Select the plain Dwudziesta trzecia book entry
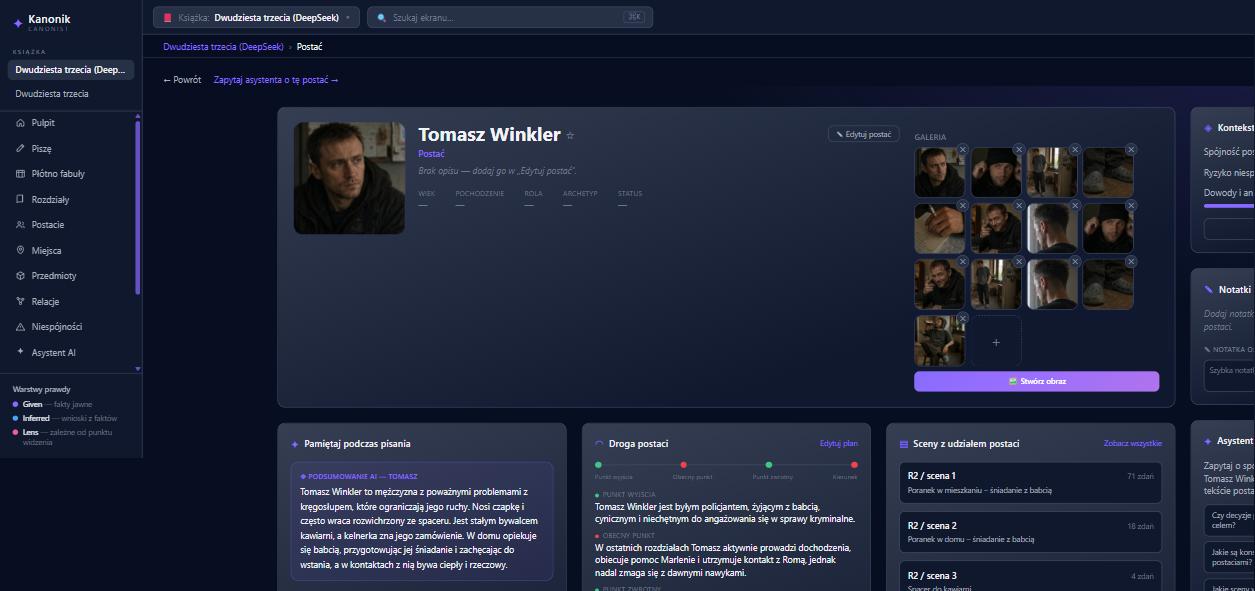Image resolution: width=1255 pixels, height=591 pixels. tap(52, 94)
